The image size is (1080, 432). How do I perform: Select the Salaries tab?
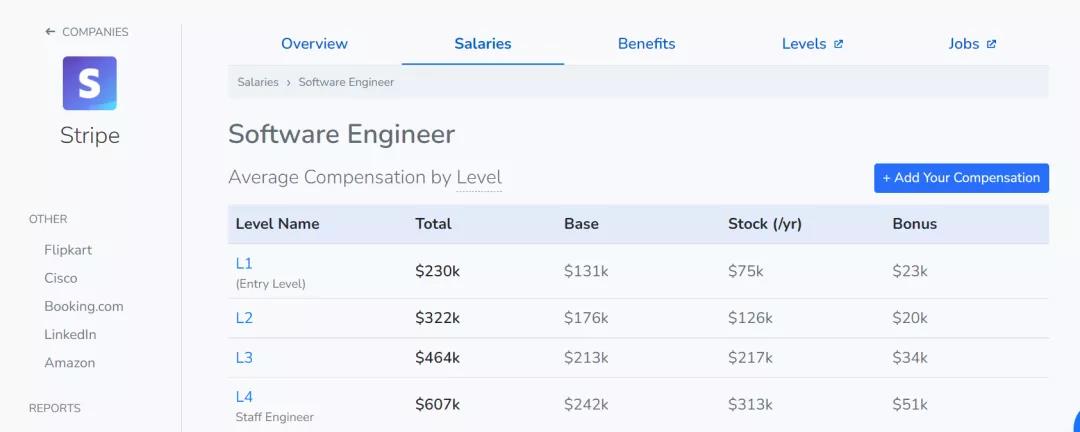[483, 43]
